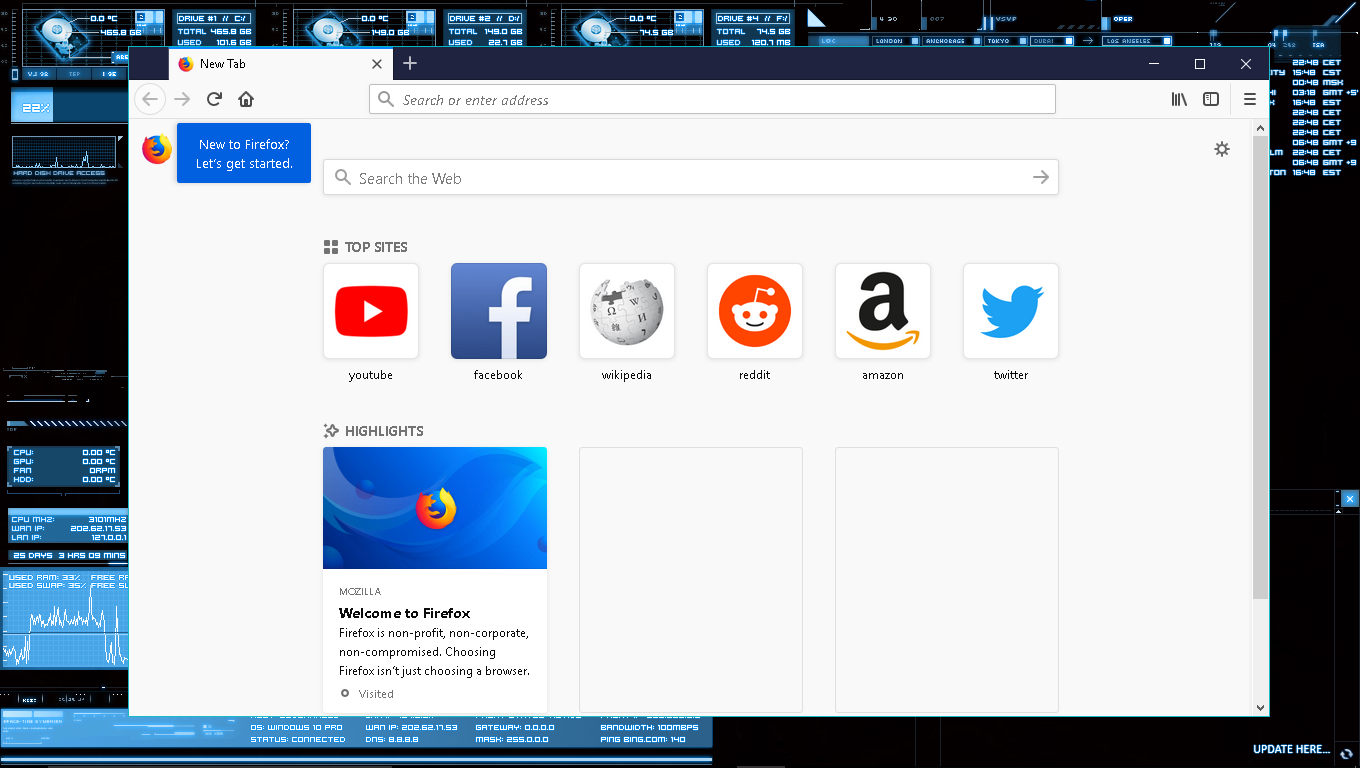Click the UPDATE HERE link

click(1292, 748)
